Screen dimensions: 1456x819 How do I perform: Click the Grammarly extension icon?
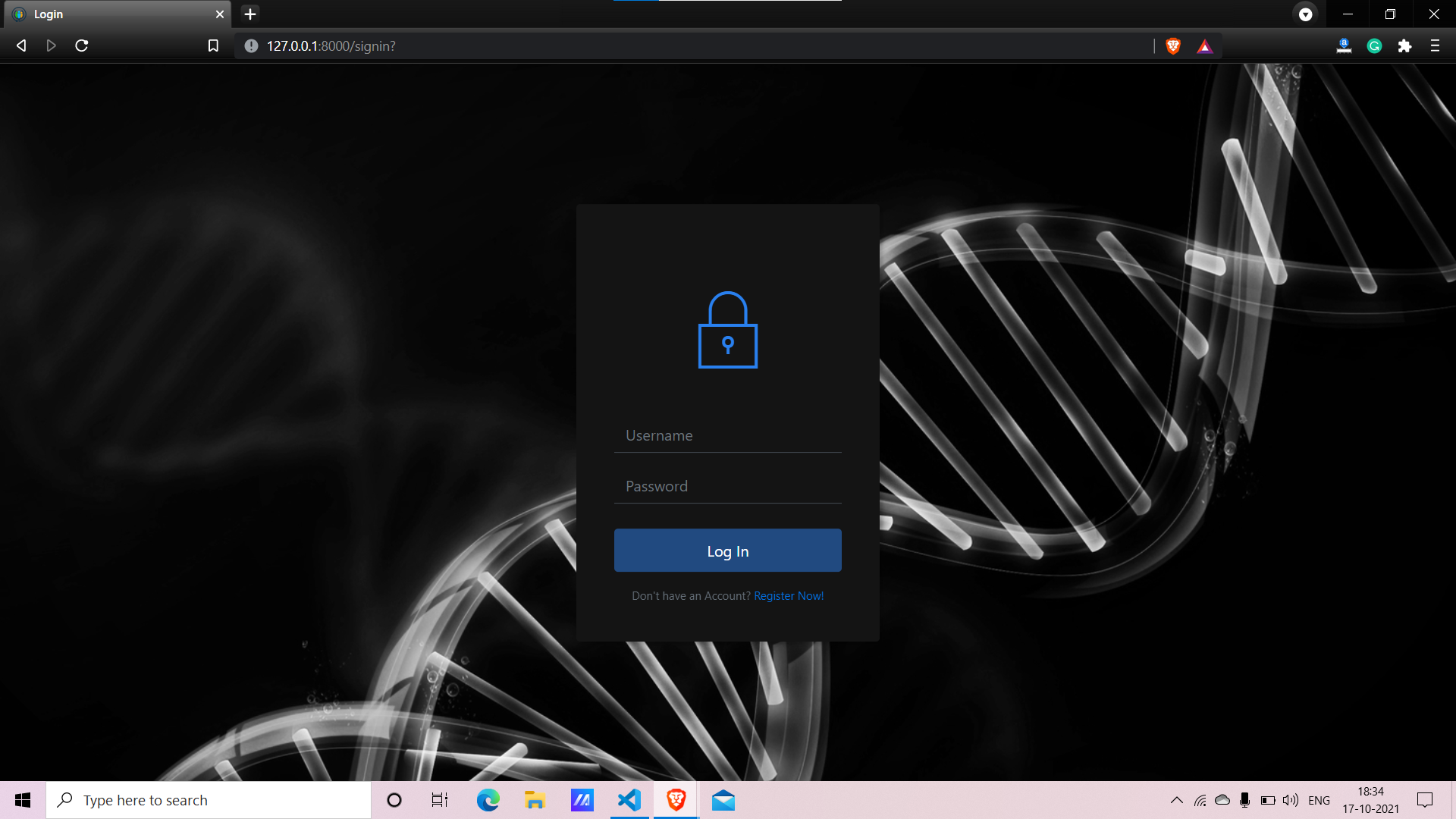(x=1374, y=46)
